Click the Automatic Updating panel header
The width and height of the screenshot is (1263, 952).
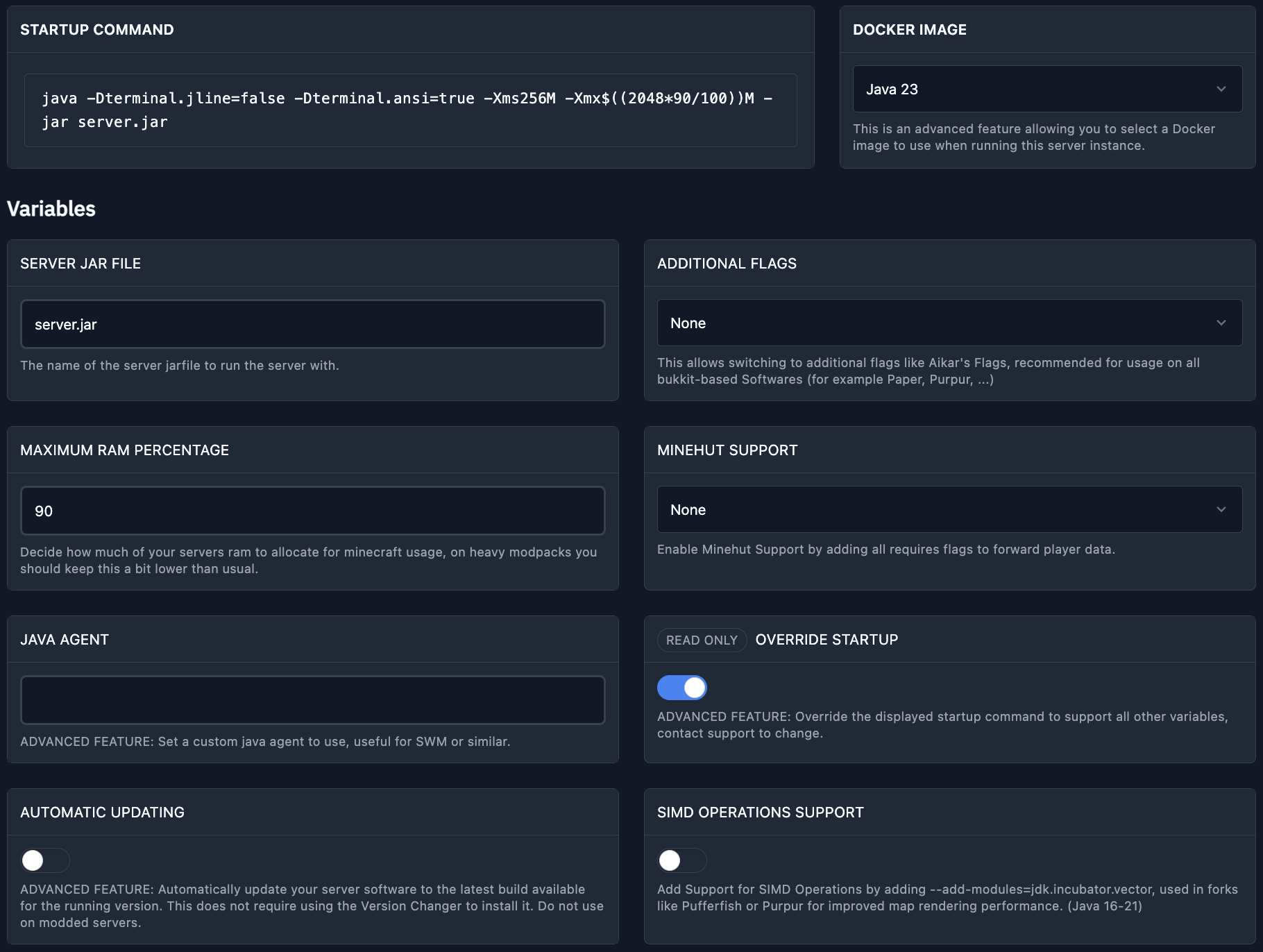coord(102,812)
